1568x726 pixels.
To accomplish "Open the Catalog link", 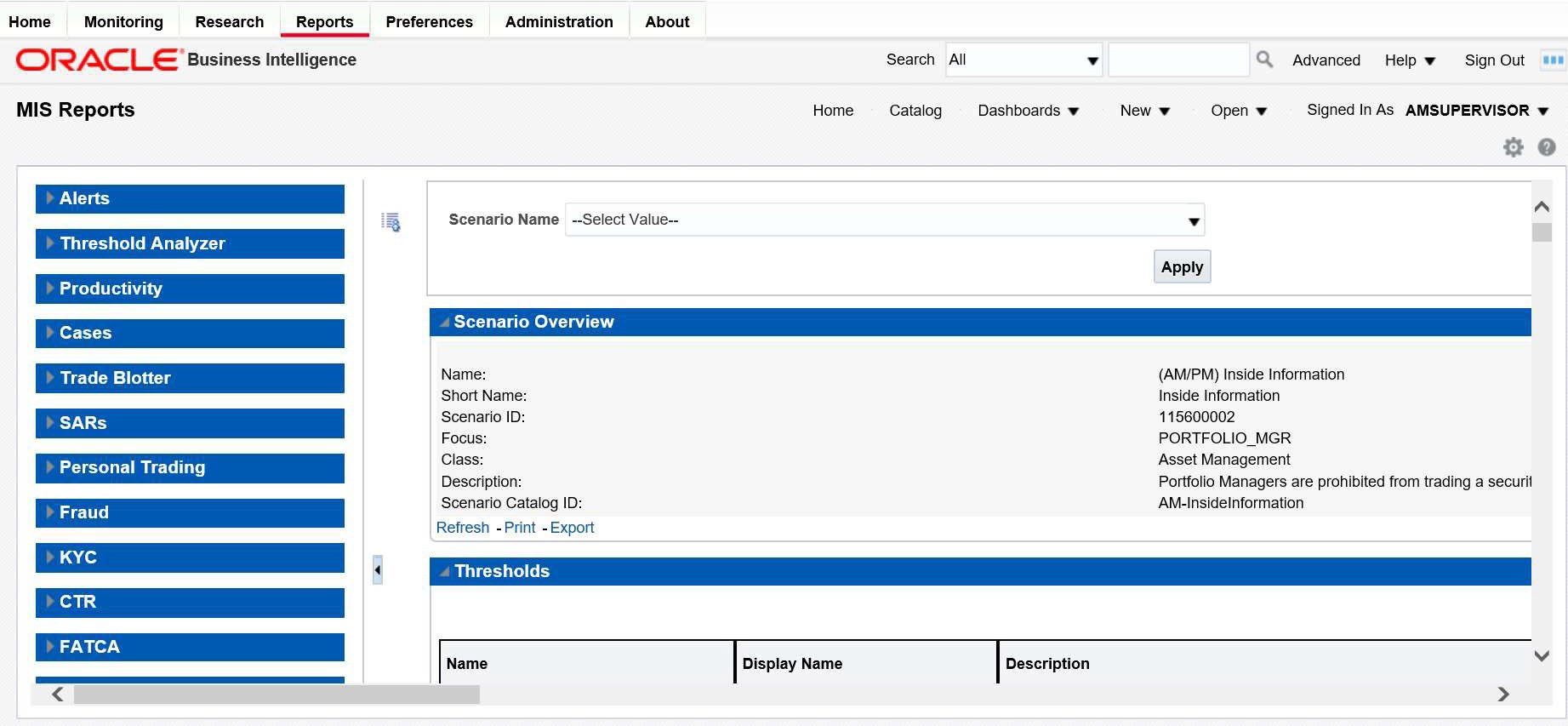I will [915, 111].
